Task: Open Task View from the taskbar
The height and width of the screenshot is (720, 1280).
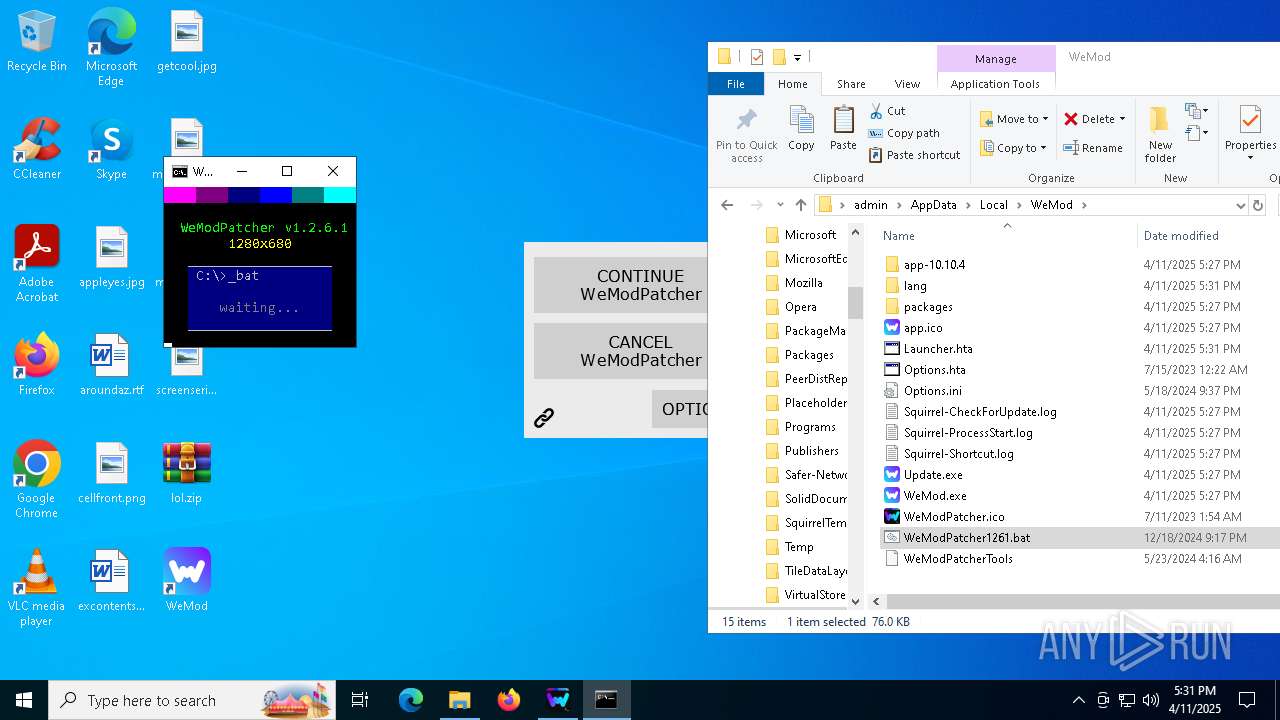Action: (360, 700)
